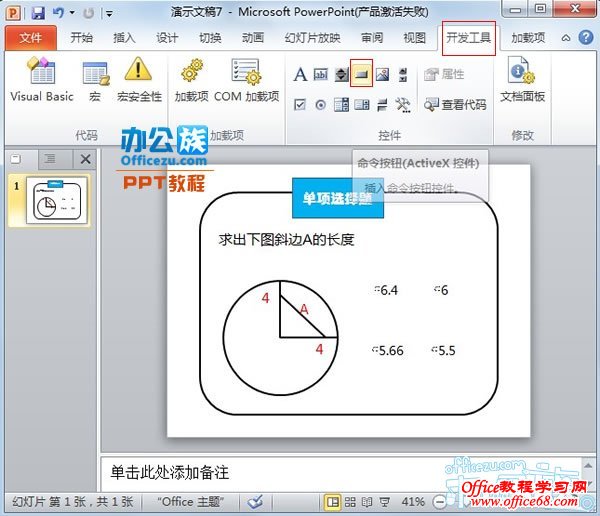Switch to the 插入 (Insert) tab
Image resolution: width=600 pixels, height=516 pixels.
pos(124,38)
